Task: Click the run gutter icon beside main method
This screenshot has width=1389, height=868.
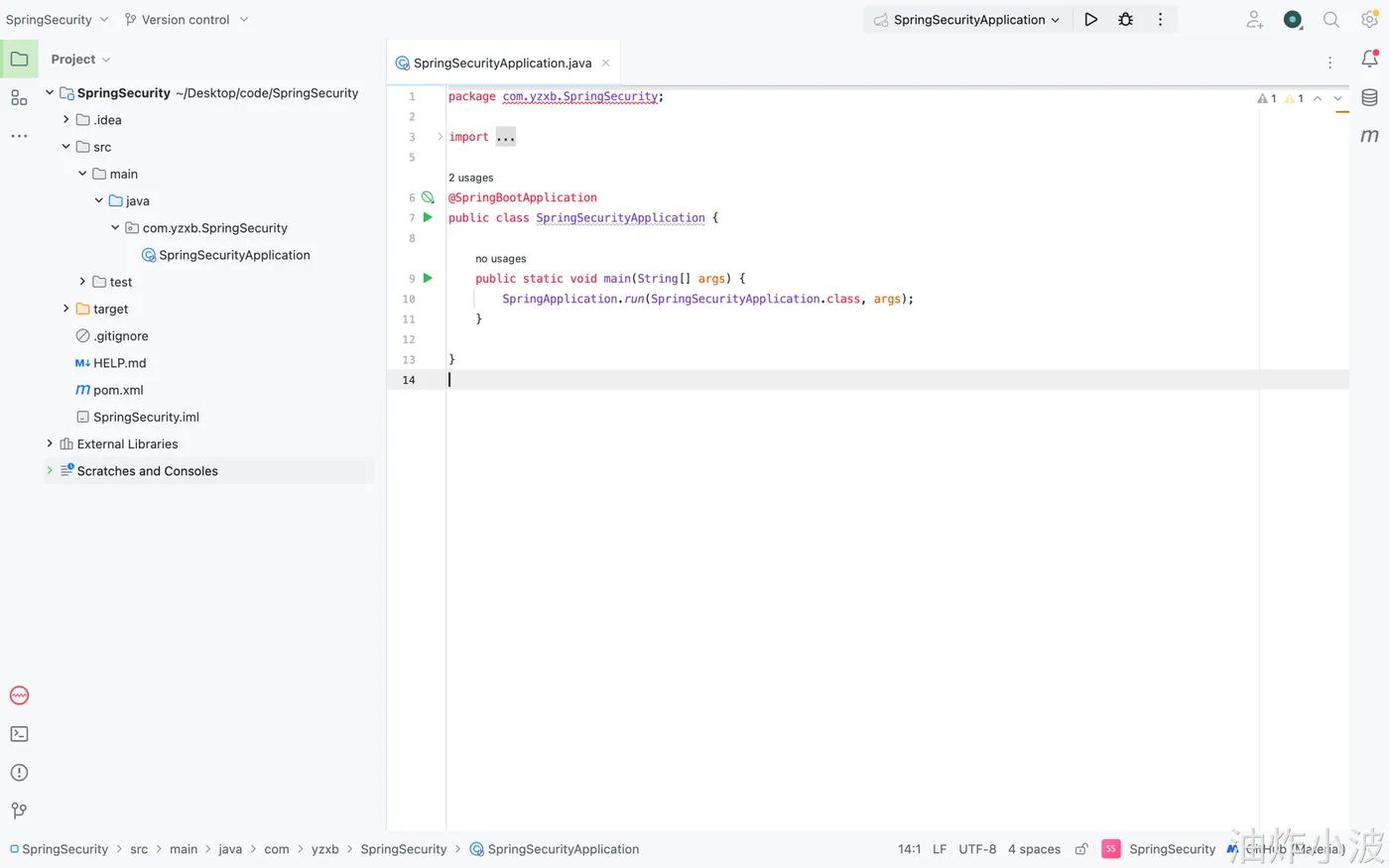Action: (428, 279)
